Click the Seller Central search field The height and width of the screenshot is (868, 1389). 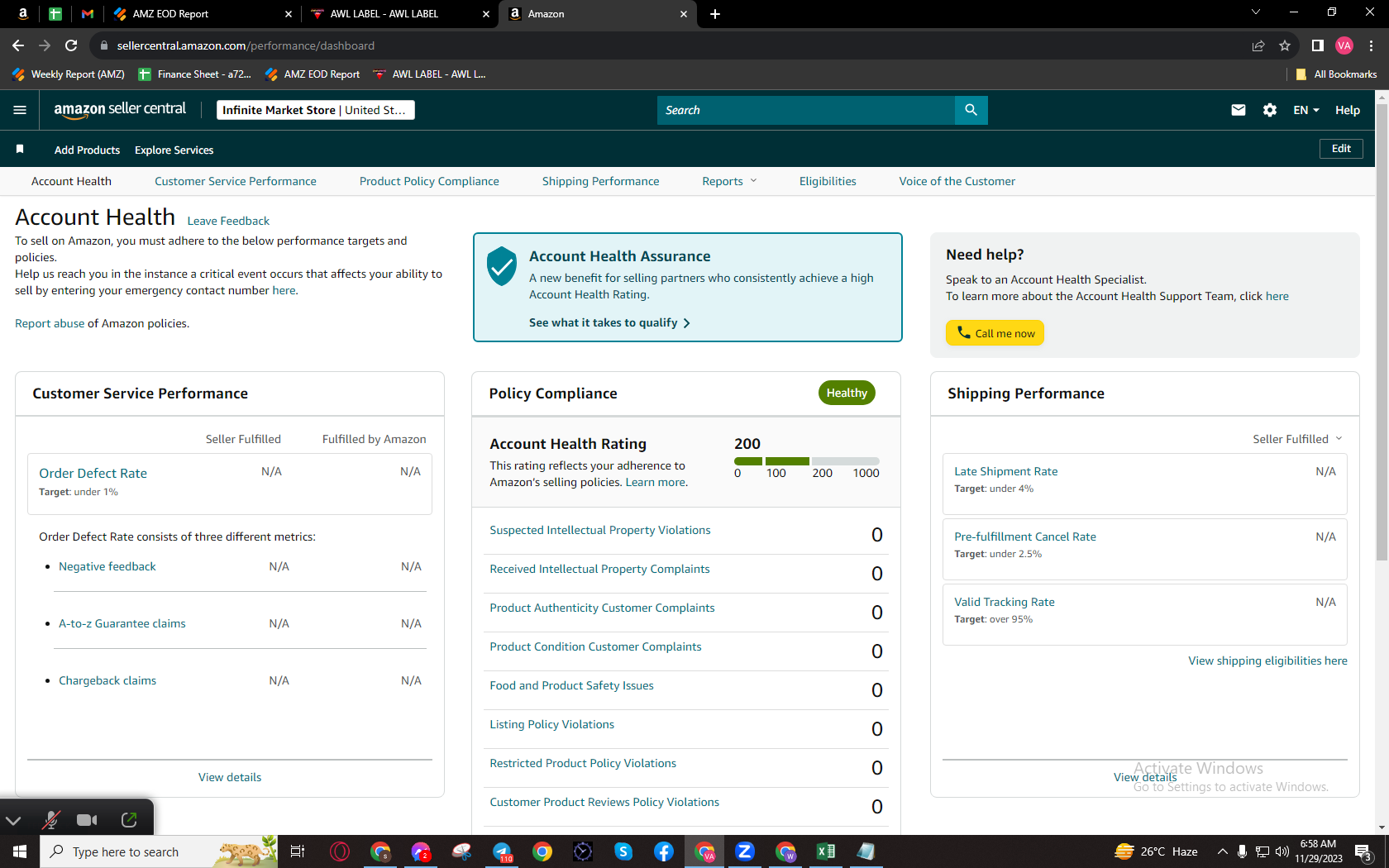(806, 110)
